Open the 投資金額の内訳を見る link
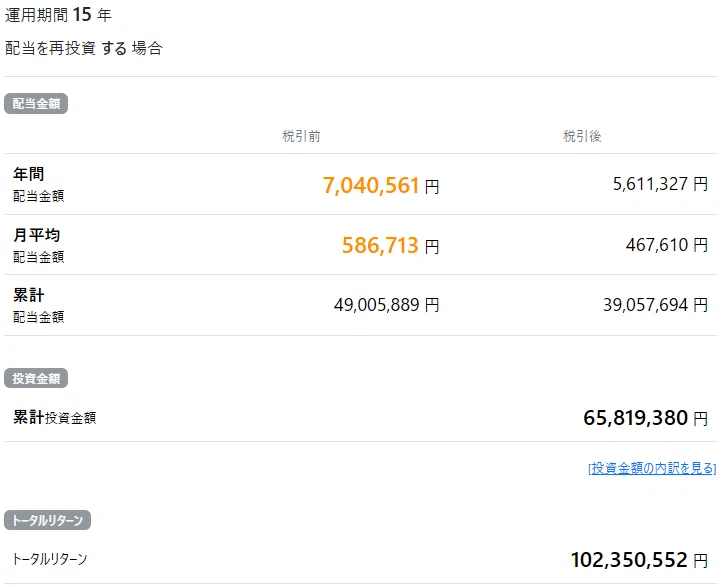This screenshot has height=587, width=723. [652, 468]
